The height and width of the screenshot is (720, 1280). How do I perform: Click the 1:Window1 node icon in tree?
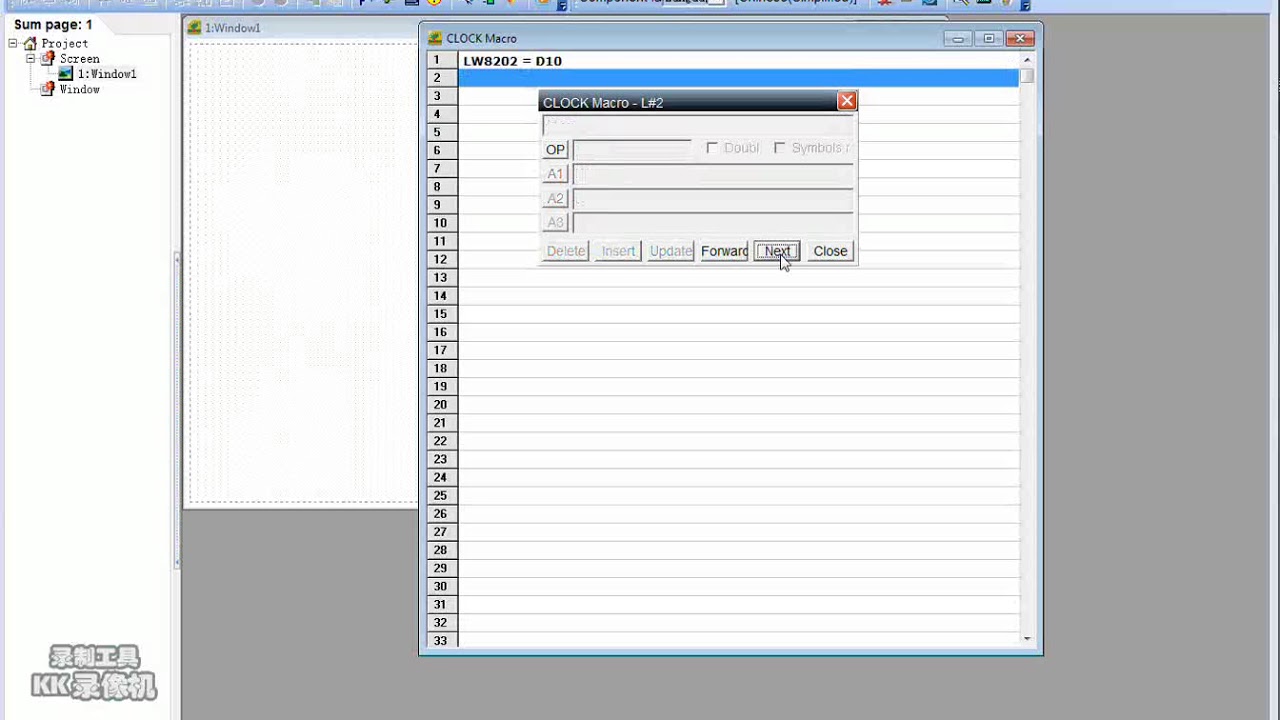click(66, 74)
